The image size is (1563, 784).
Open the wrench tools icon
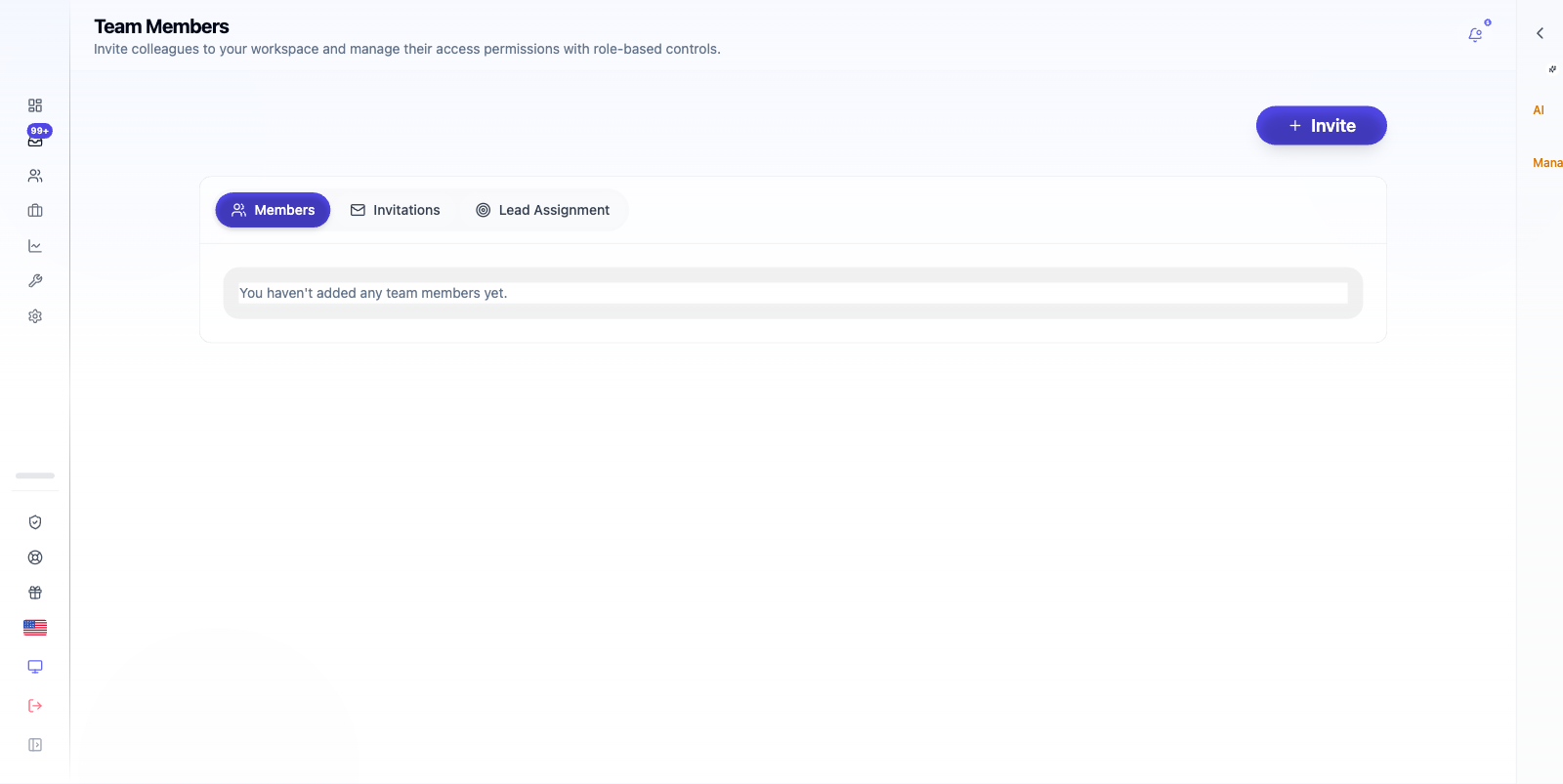(35, 281)
